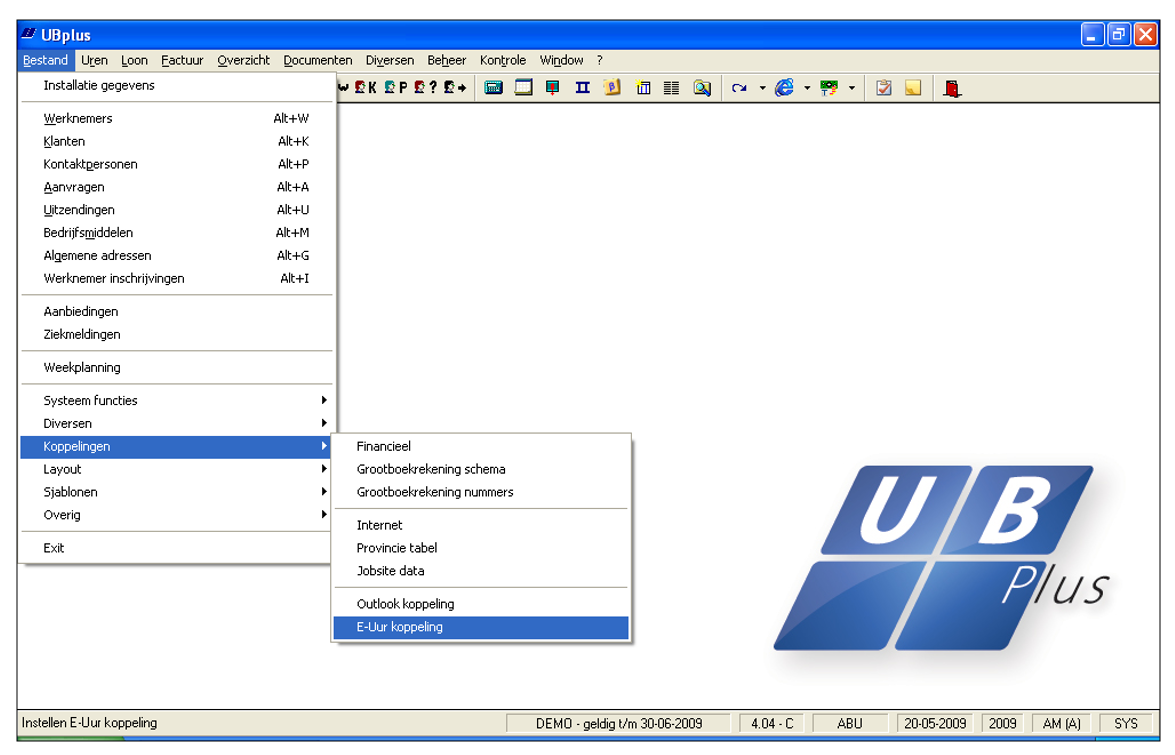1175x755 pixels.
Task: Open the ? help menu
Action: (x=599, y=60)
